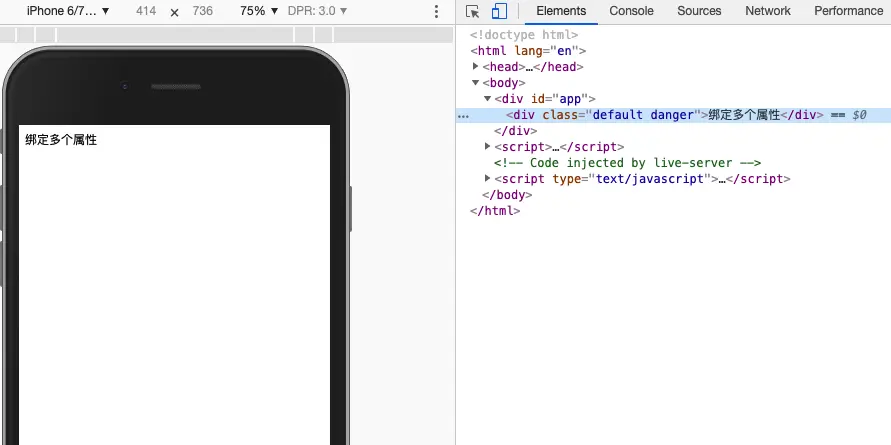Switch to the Elements tab
Image resolution: width=891 pixels, height=445 pixels.
tap(561, 11)
